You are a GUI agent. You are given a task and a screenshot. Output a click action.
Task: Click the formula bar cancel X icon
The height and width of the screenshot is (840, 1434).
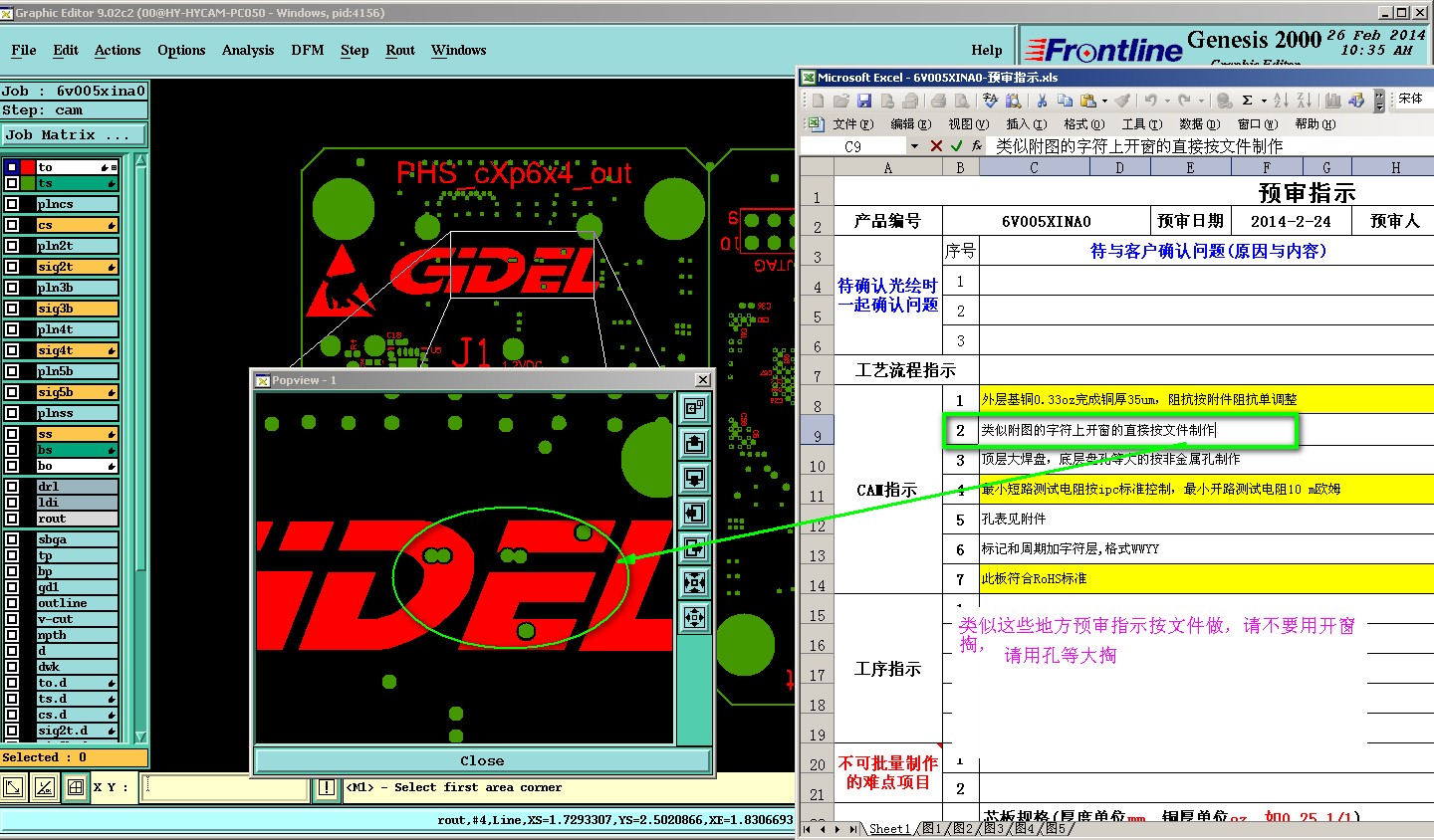coord(936,146)
